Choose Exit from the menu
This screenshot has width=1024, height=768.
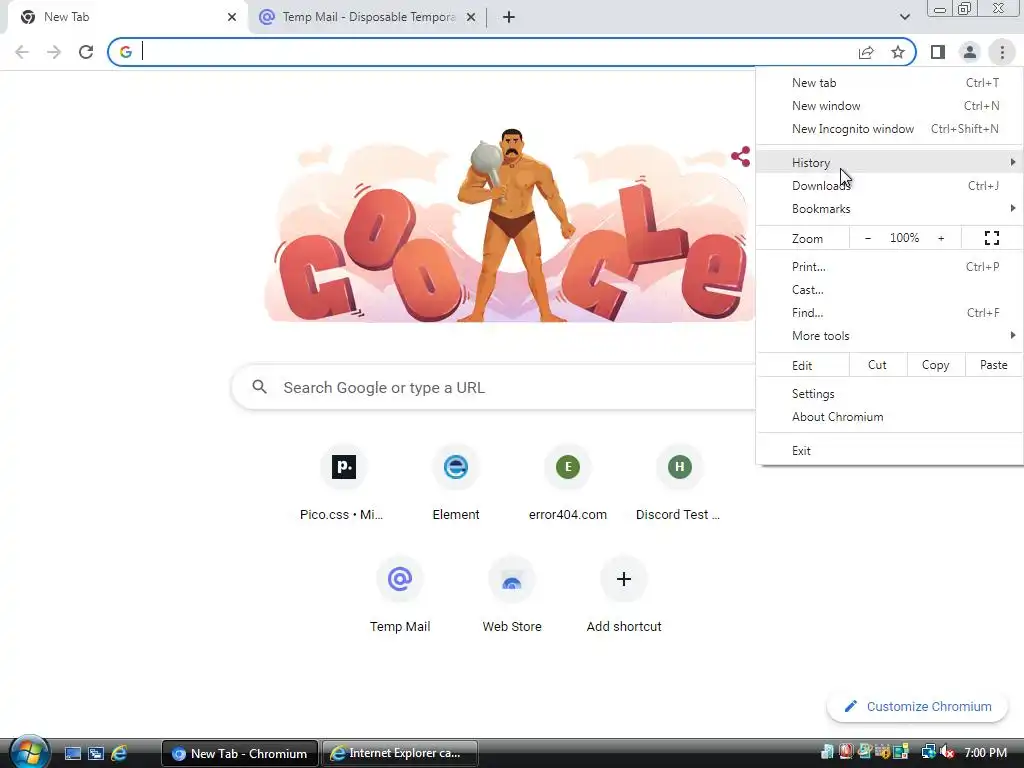(x=889, y=451)
